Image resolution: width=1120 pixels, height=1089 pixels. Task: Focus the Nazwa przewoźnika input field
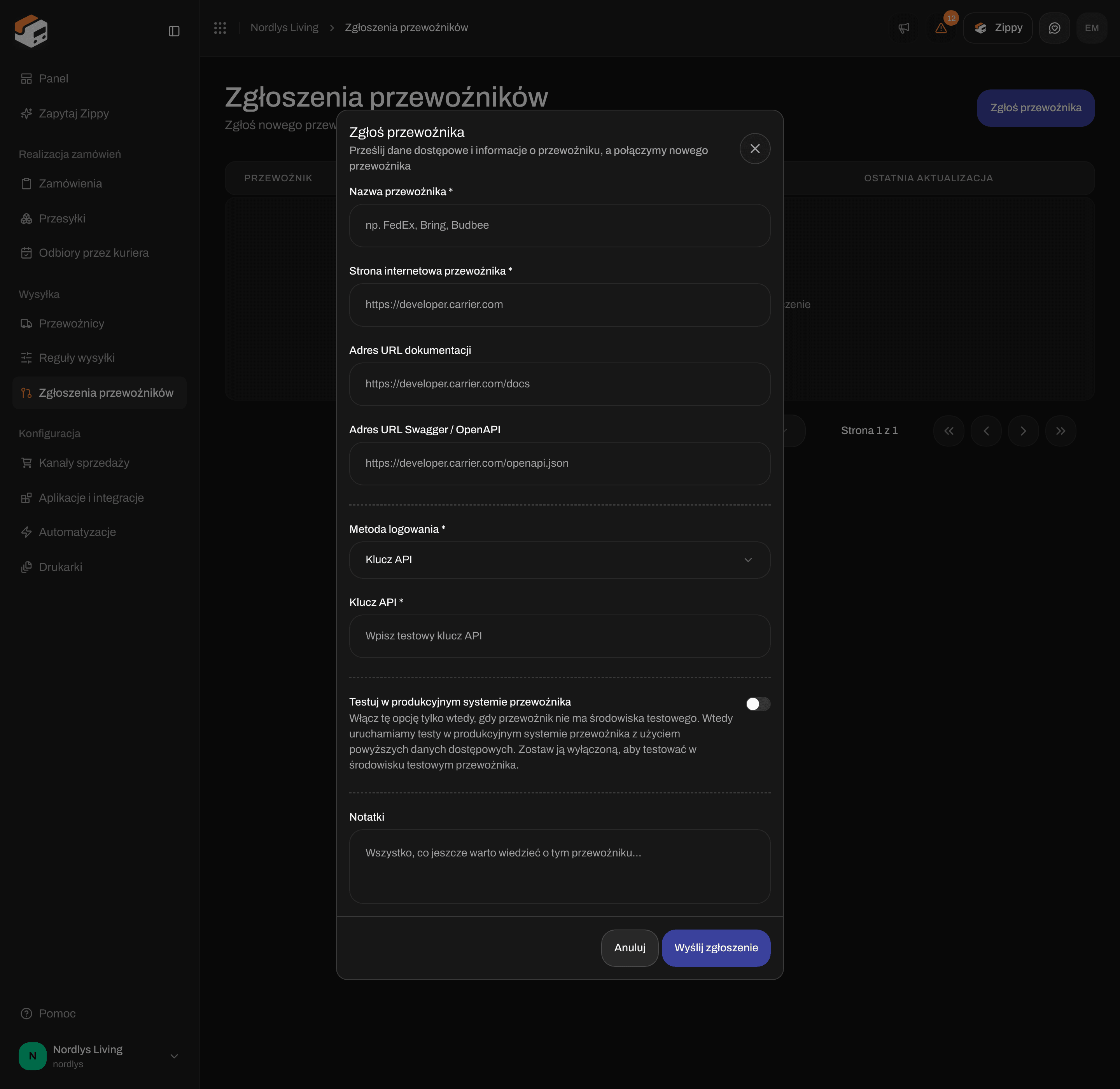560,225
